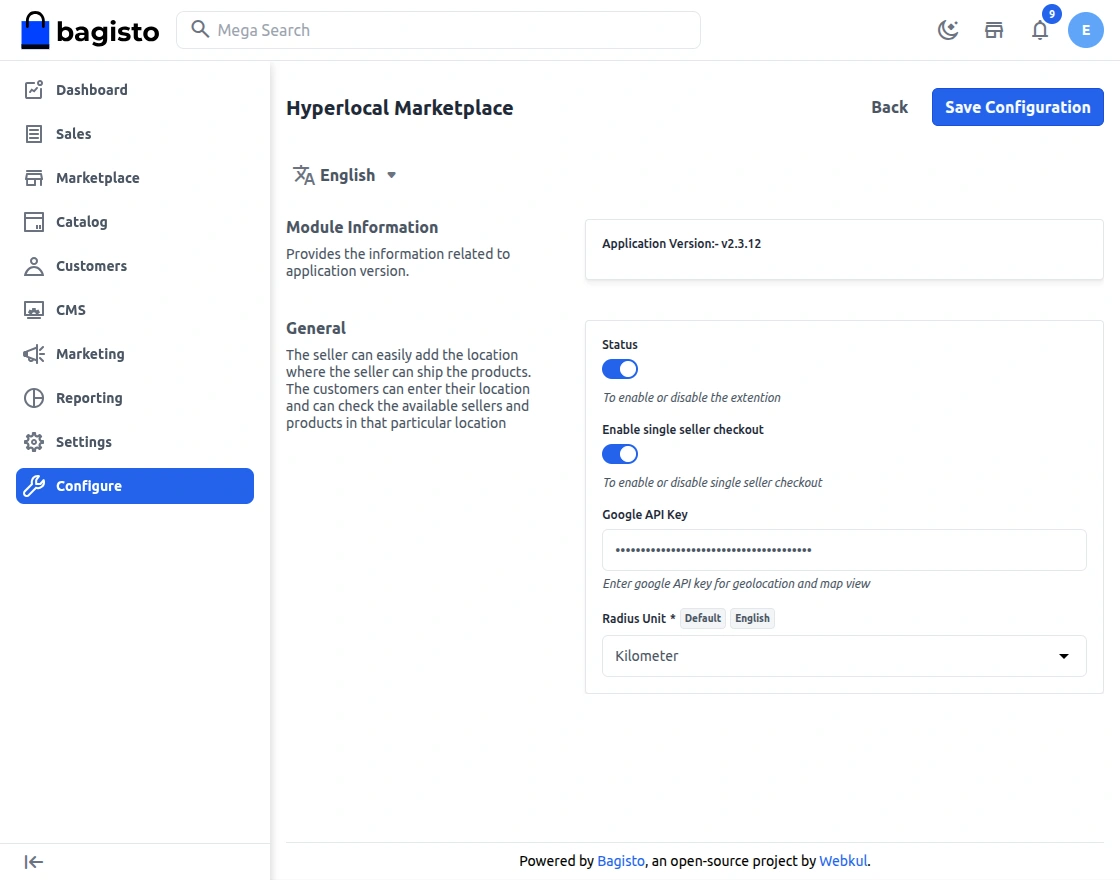Toggle dark mode with the moon icon
The height and width of the screenshot is (880, 1120).
(x=947, y=30)
